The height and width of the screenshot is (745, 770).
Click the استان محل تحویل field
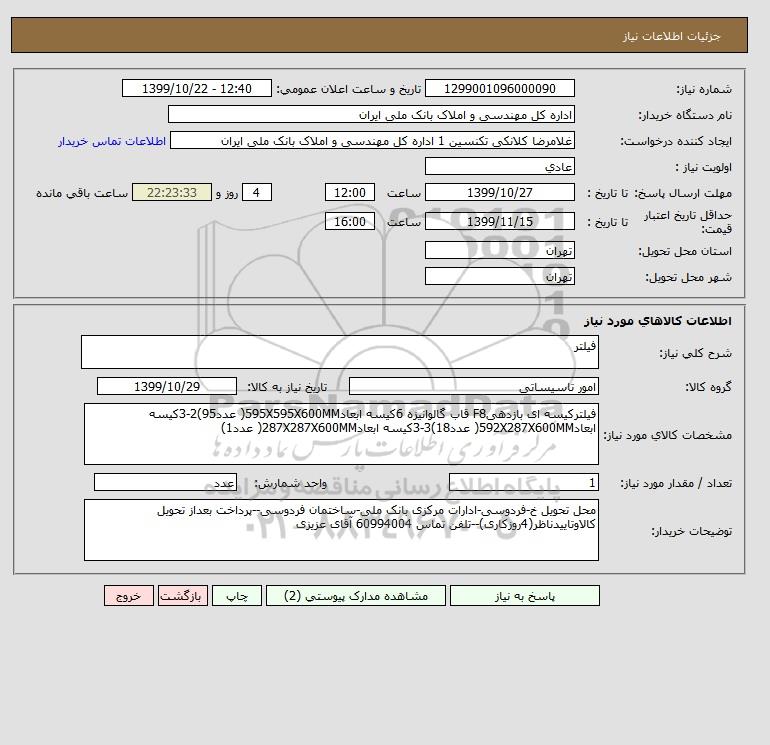coord(499,250)
